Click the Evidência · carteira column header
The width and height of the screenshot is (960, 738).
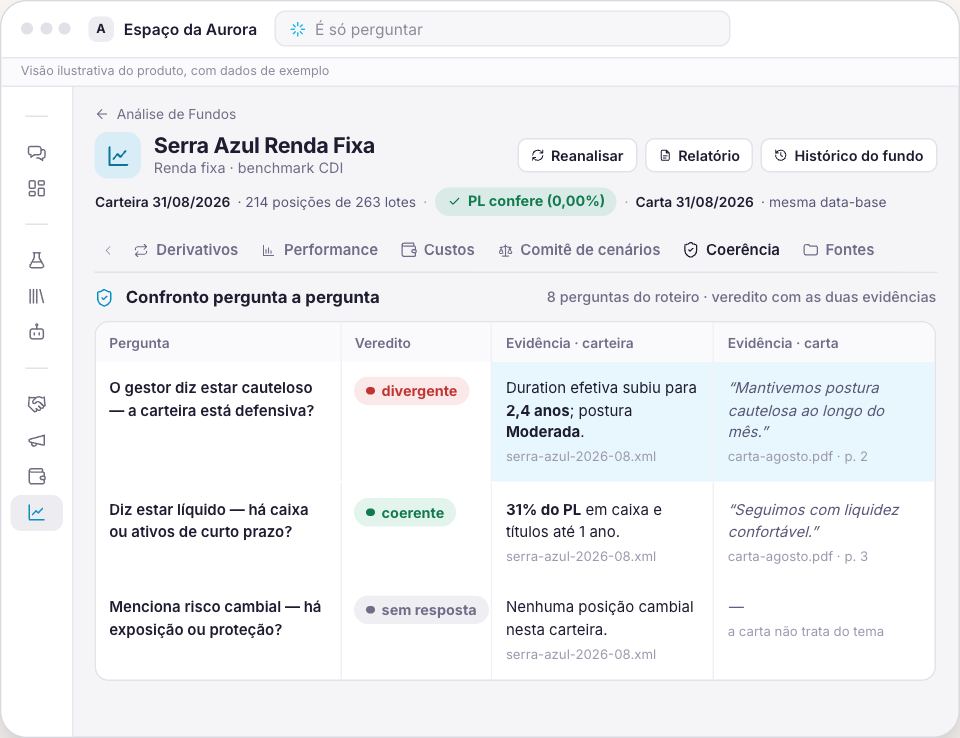click(x=569, y=343)
